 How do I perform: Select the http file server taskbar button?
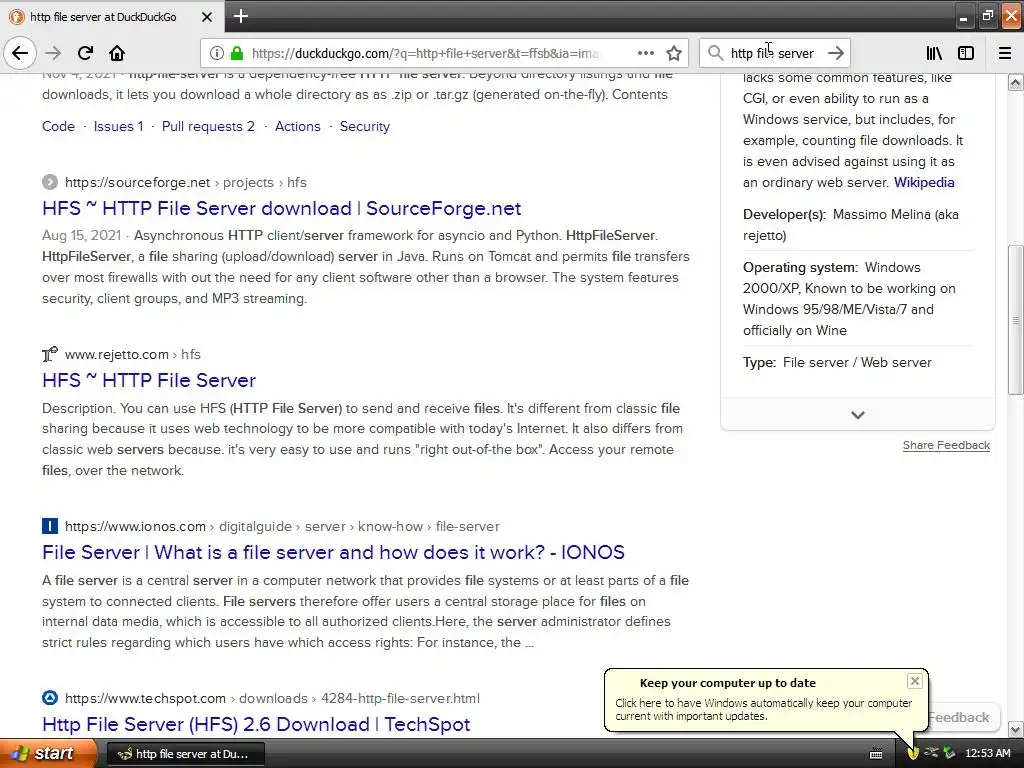[x=185, y=754]
